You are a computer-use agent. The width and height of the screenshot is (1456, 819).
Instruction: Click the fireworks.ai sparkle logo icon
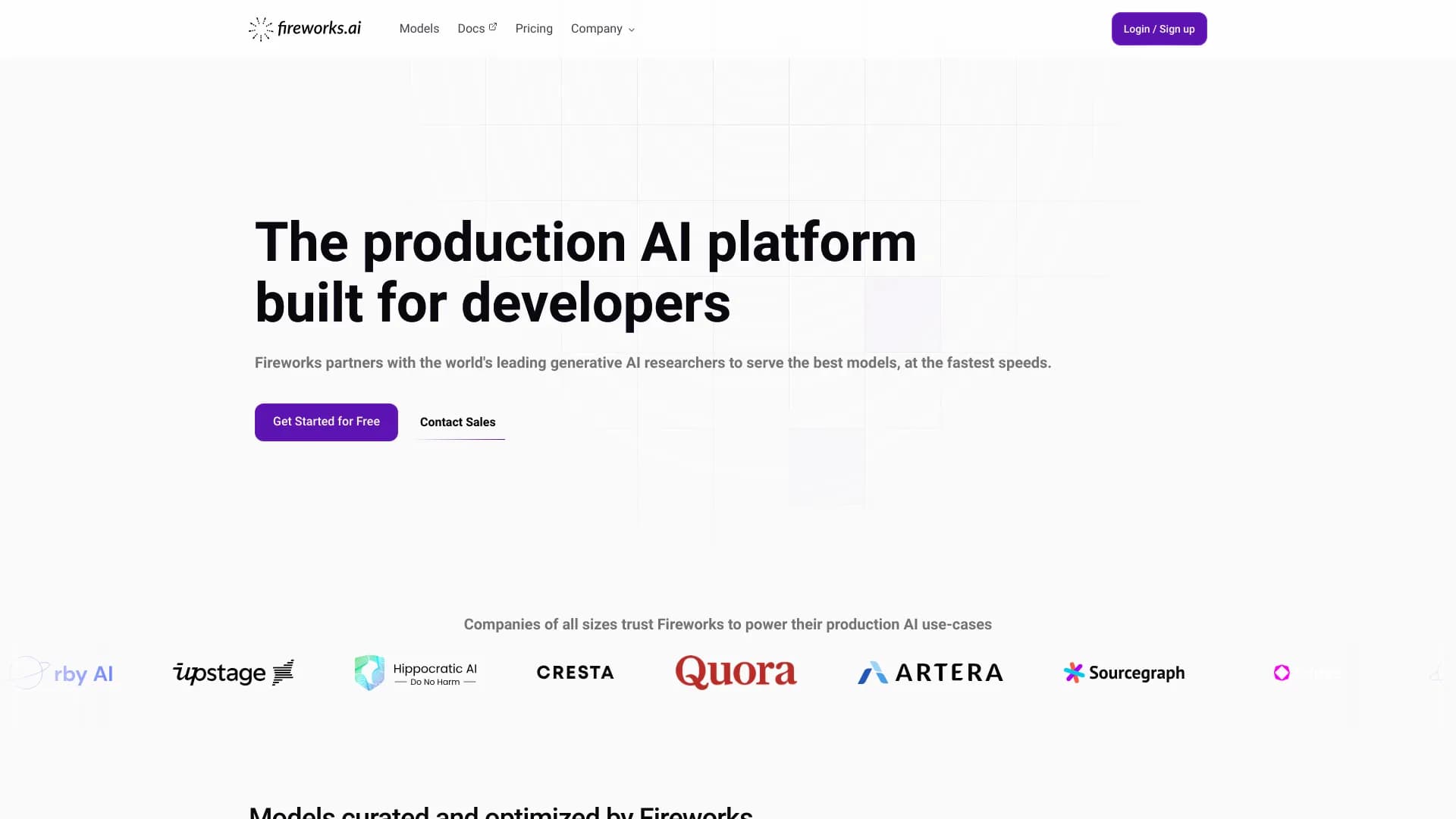tap(260, 29)
